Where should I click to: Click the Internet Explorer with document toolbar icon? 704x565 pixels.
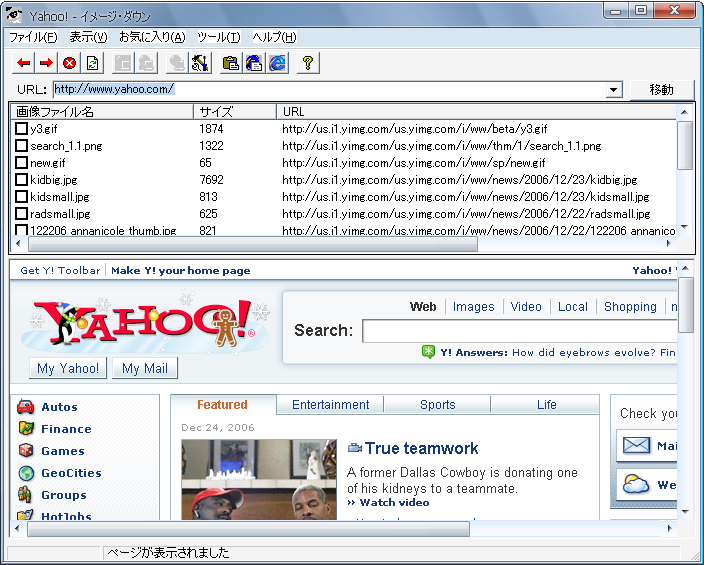(254, 63)
